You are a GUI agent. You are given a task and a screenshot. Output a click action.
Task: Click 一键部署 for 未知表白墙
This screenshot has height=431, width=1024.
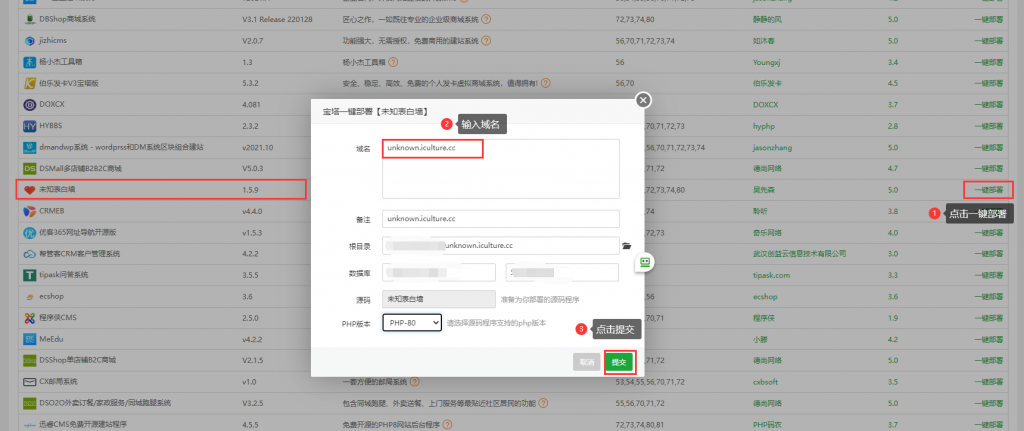[988, 190]
